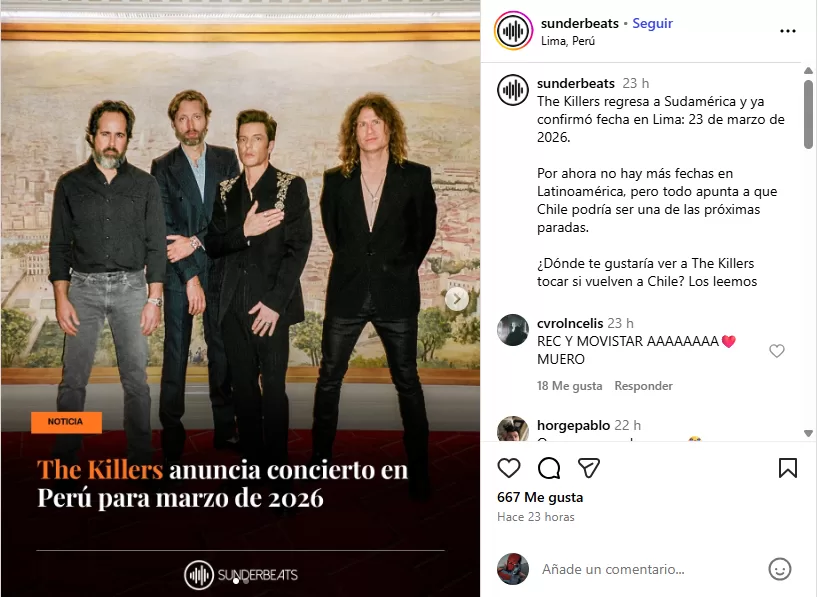Open comments using the speech bubble icon
Viewport: 818px width, 597px height.
pyautogui.click(x=549, y=468)
